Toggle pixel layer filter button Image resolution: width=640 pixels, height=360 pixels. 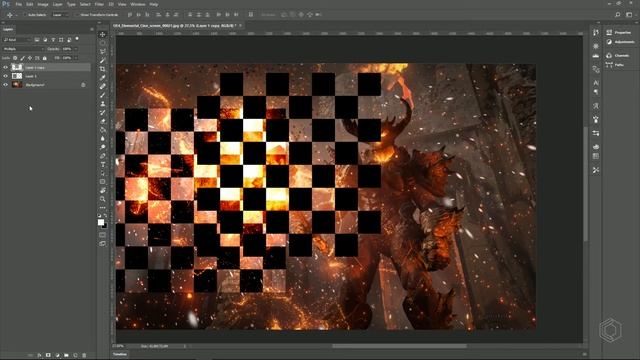coord(37,40)
